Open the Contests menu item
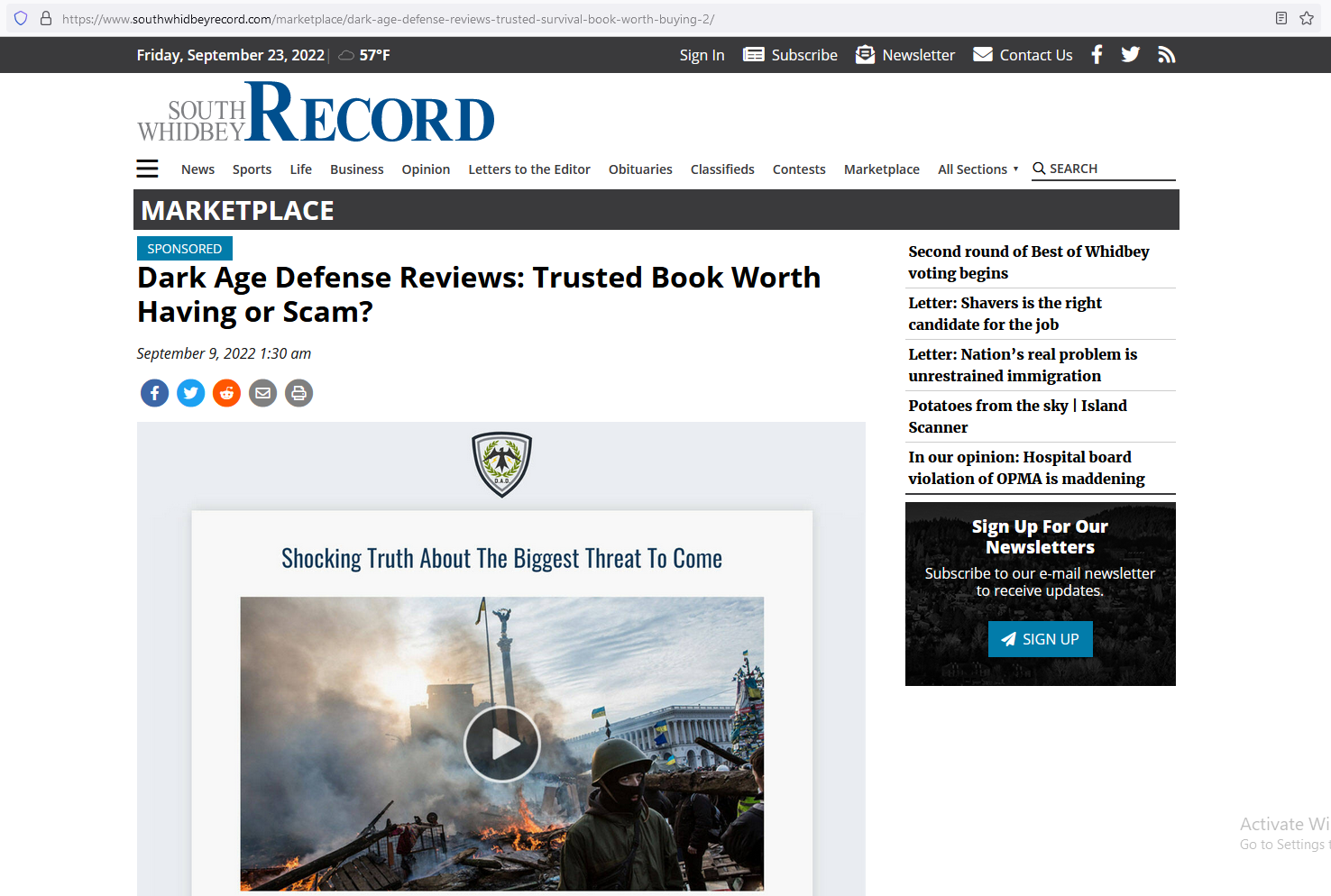 (800, 169)
